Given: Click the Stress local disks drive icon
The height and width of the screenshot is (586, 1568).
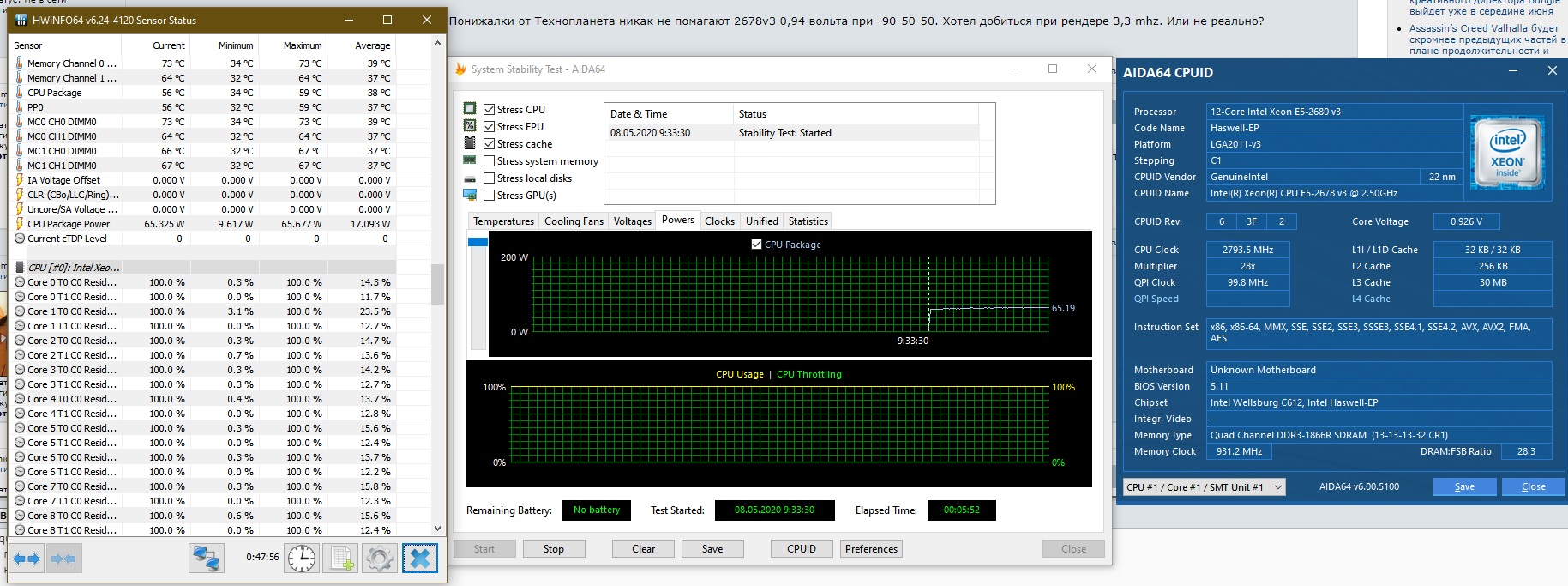Looking at the screenshot, I should [x=470, y=178].
